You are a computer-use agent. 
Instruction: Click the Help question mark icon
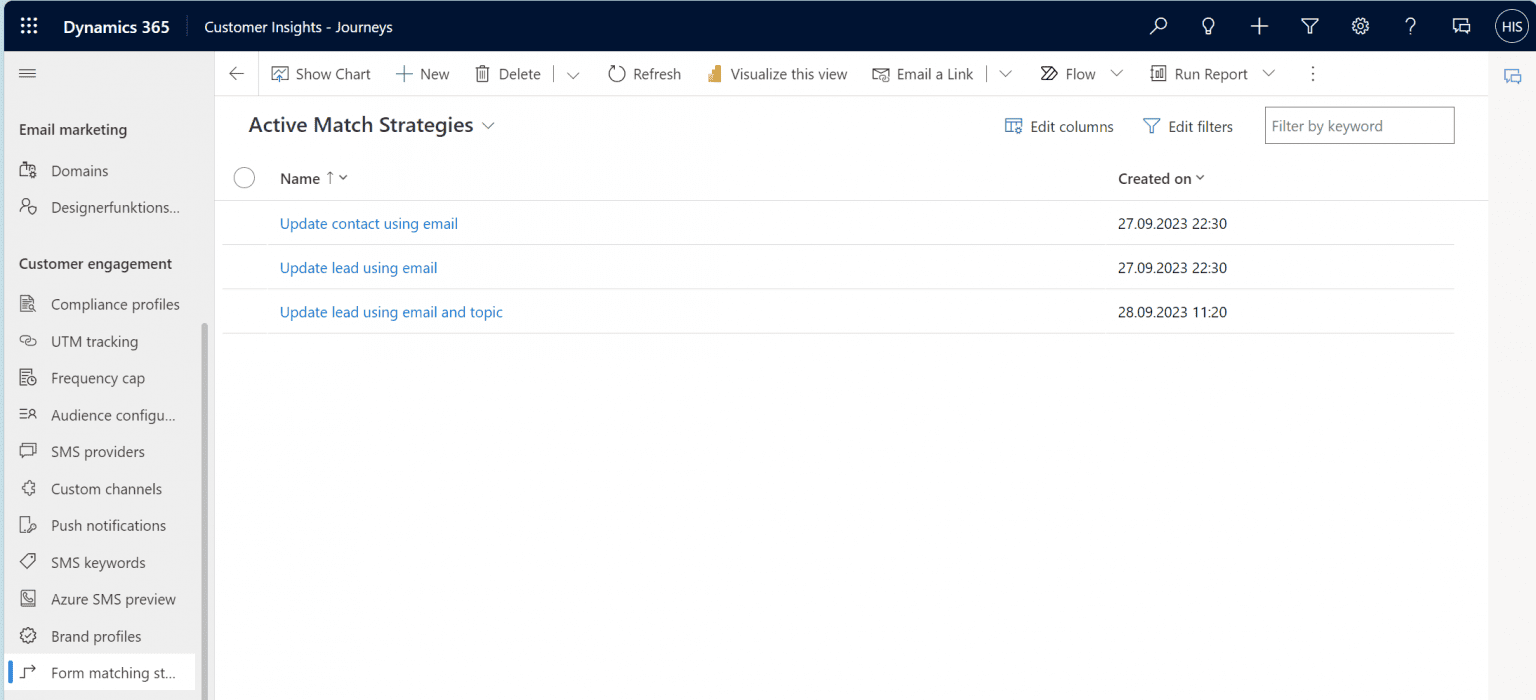coord(1410,26)
